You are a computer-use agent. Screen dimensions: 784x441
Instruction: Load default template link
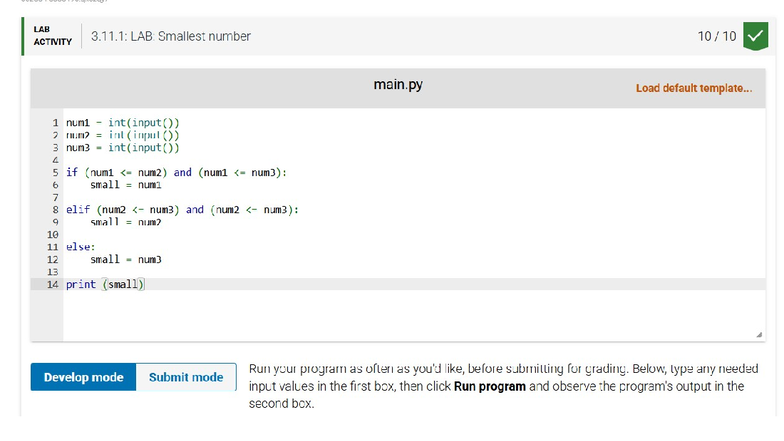coord(694,88)
